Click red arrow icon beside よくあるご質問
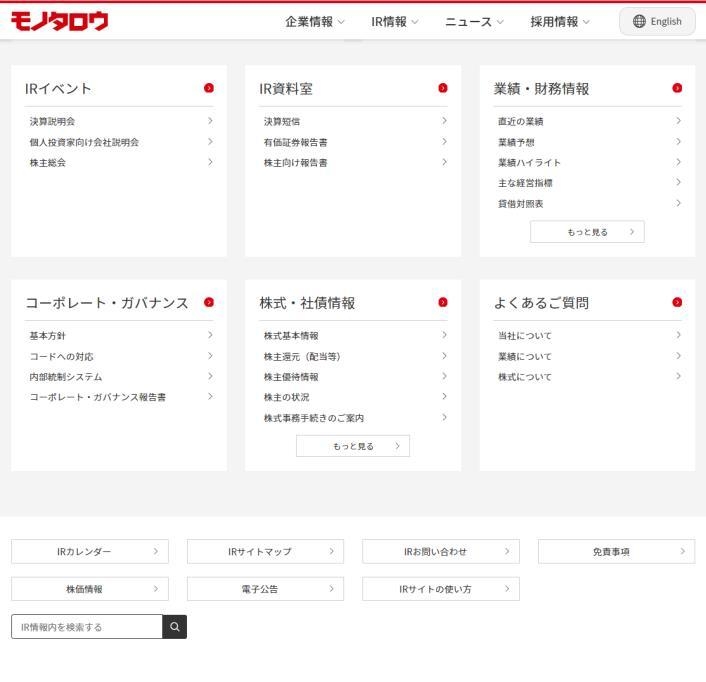The width and height of the screenshot is (706, 682). click(x=677, y=302)
